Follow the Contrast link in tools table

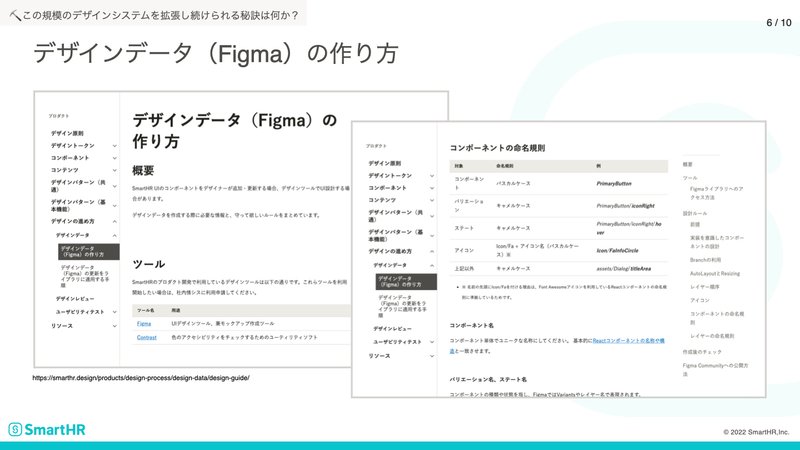146,338
